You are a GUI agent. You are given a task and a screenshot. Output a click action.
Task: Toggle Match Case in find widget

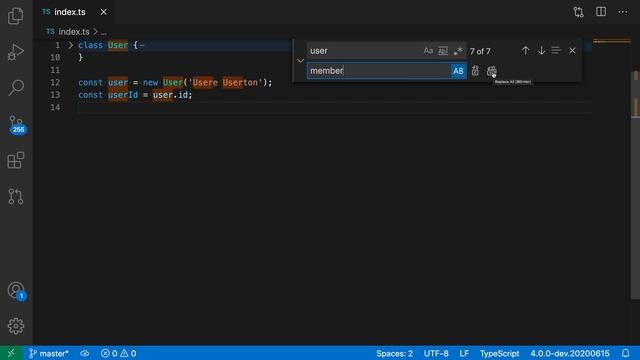click(x=428, y=51)
